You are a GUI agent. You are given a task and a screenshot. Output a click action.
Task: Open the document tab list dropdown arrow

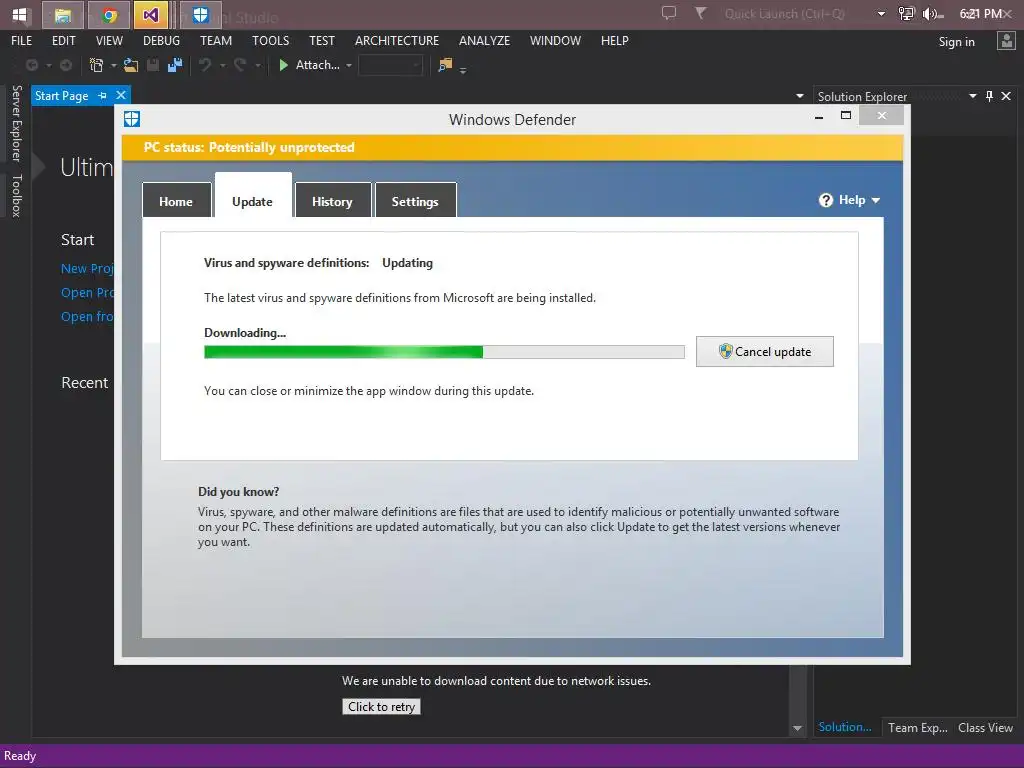(x=799, y=96)
